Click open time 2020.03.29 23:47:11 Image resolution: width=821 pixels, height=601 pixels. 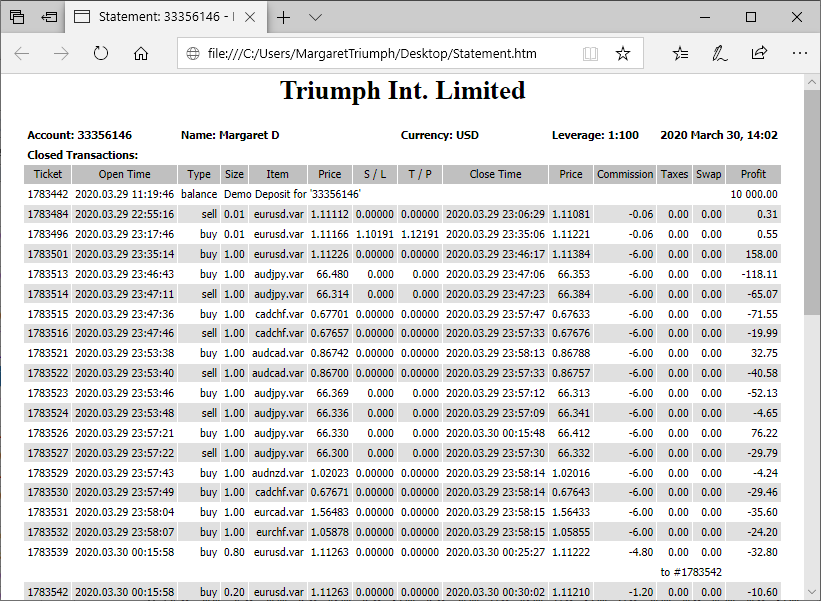(124, 294)
